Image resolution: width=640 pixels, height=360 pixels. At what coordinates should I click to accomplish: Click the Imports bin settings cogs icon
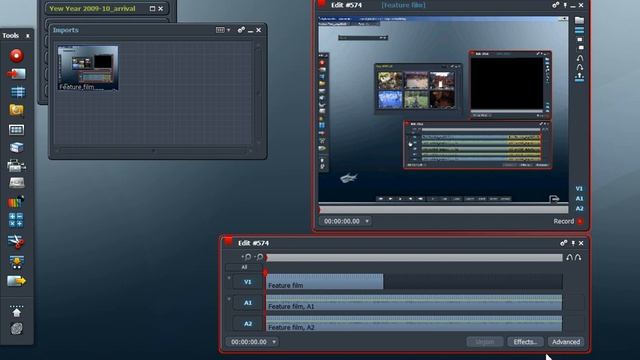(x=241, y=30)
